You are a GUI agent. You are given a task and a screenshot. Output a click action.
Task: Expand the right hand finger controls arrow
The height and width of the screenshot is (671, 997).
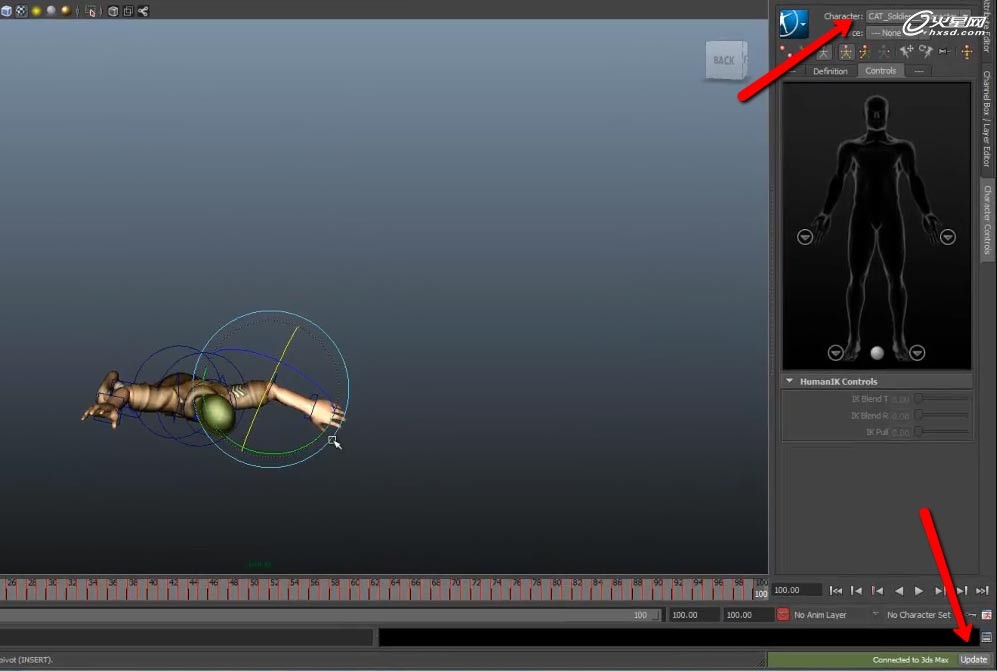(x=805, y=237)
